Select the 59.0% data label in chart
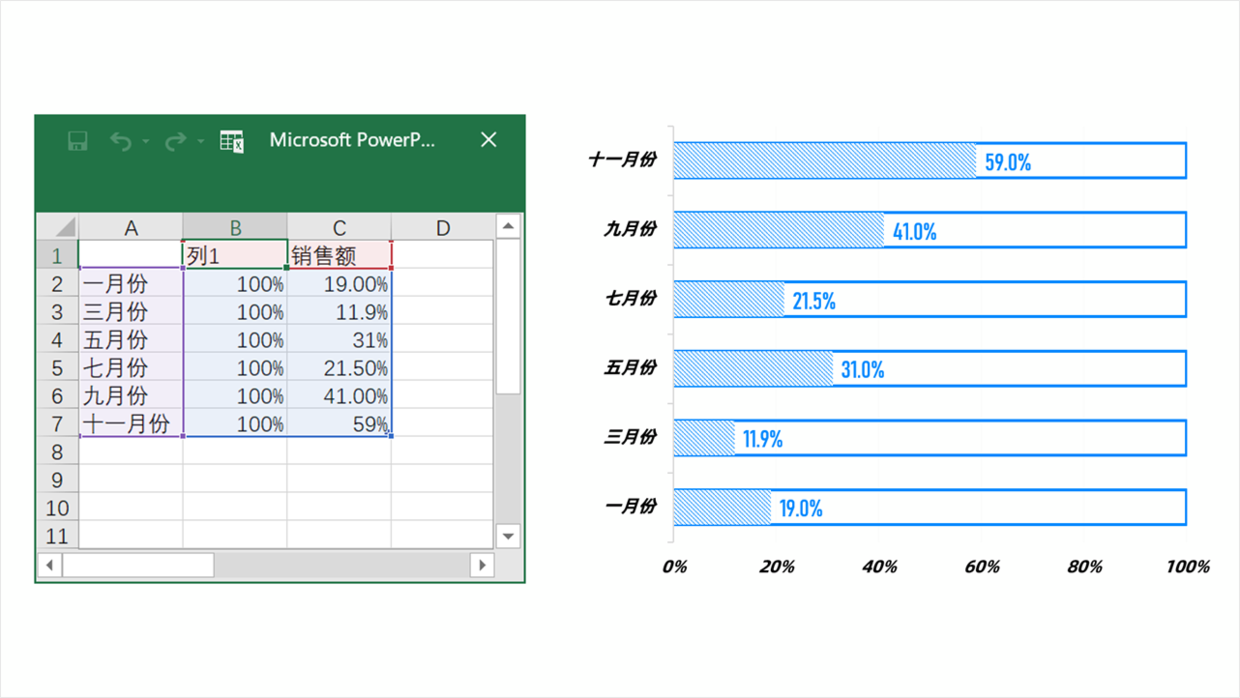Image resolution: width=1240 pixels, height=698 pixels. [1007, 162]
